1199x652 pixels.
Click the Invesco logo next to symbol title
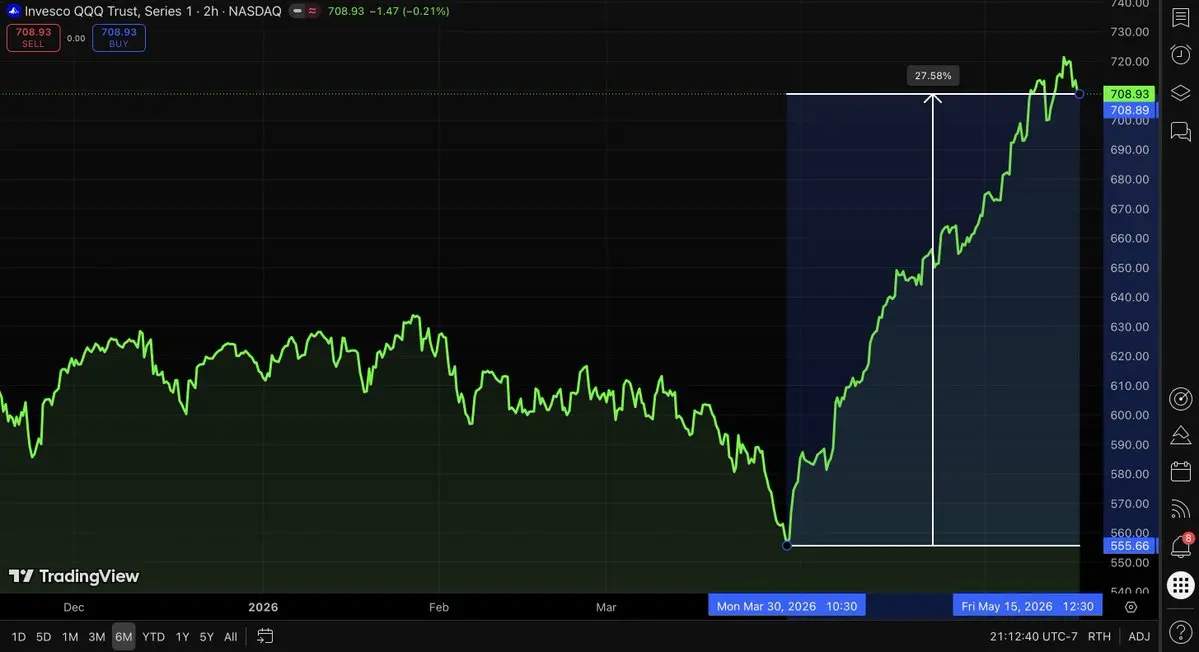coord(13,11)
